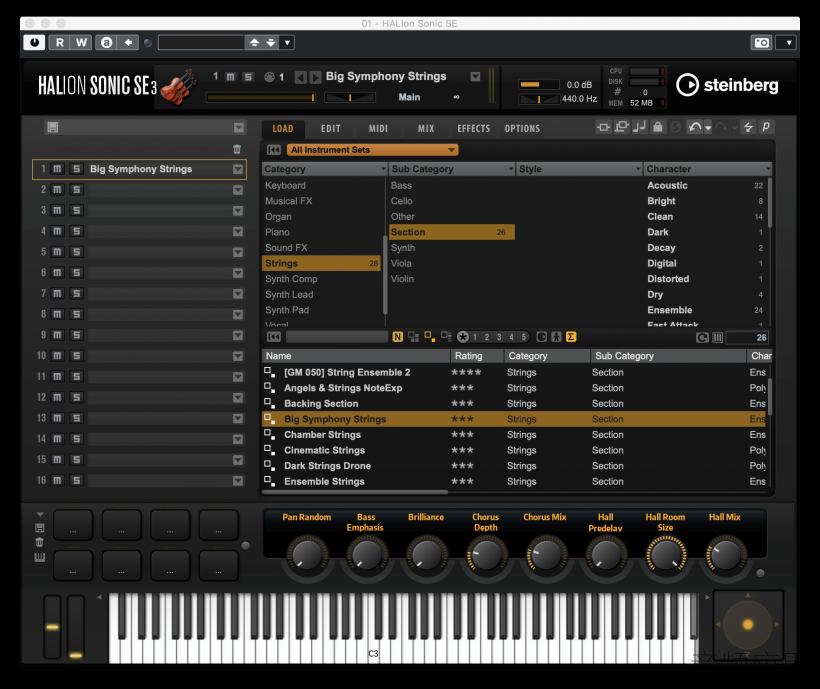
Task: Click the floppy disk save icon above slot list
Action: [53, 128]
